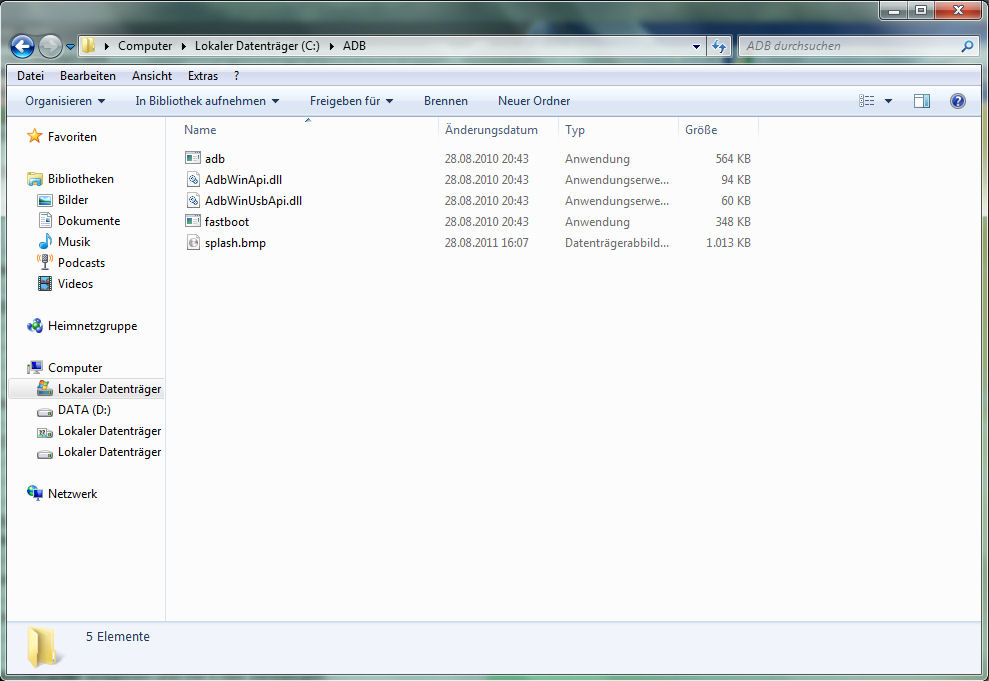
Task: Select Lokaler Datenträger (C:) breadcrumb
Action: tap(257, 46)
